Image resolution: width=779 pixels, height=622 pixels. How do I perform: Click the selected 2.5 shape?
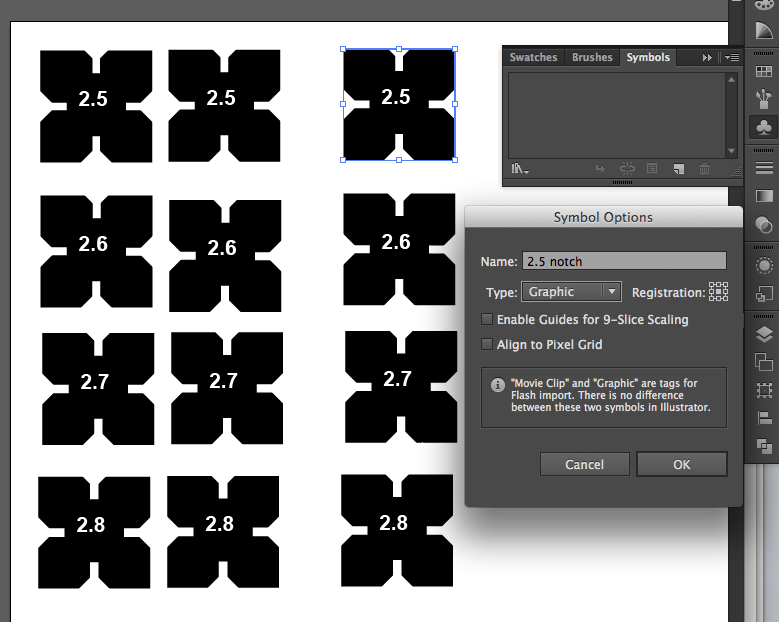[x=399, y=104]
